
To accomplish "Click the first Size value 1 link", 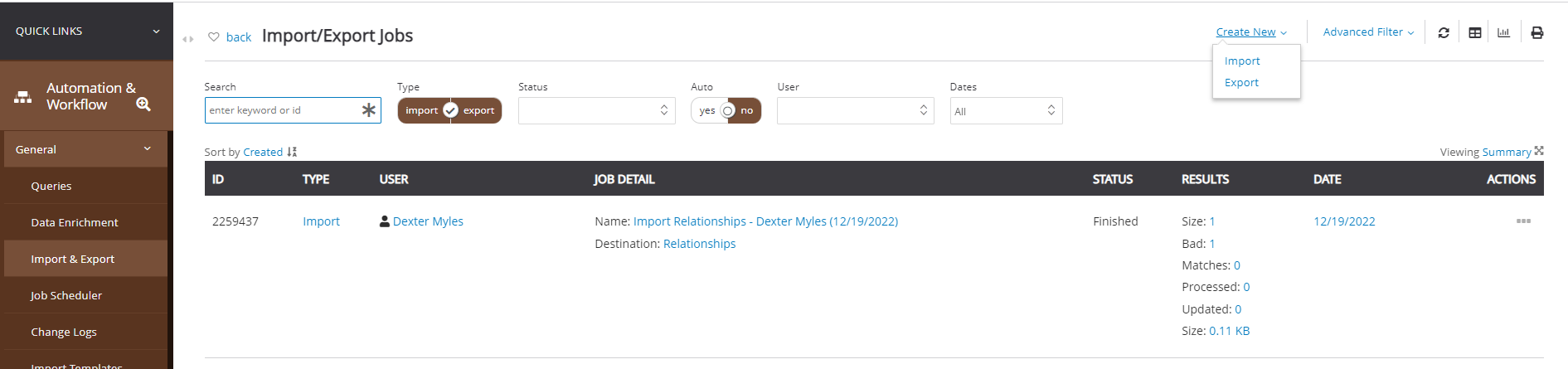I will pos(1212,221).
